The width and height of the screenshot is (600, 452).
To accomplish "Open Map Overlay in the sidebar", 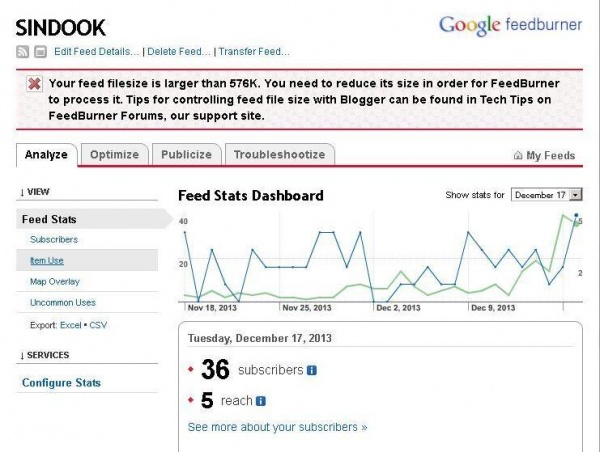I will click(x=53, y=282).
